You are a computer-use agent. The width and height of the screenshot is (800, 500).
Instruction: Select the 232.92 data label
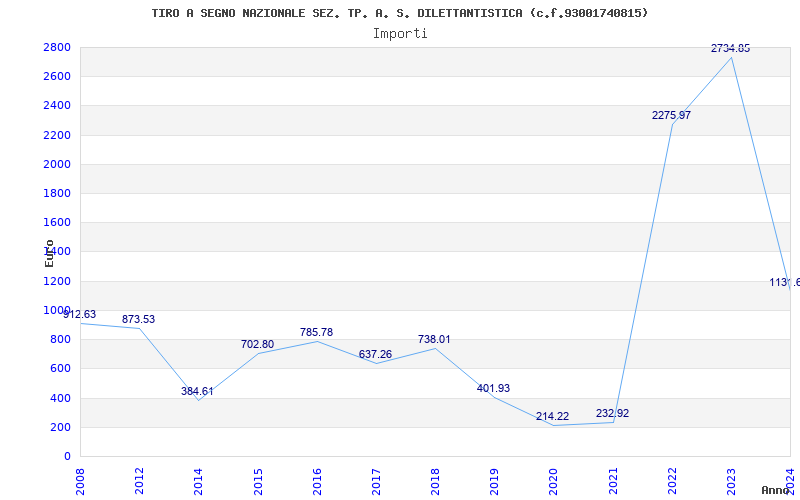612,413
